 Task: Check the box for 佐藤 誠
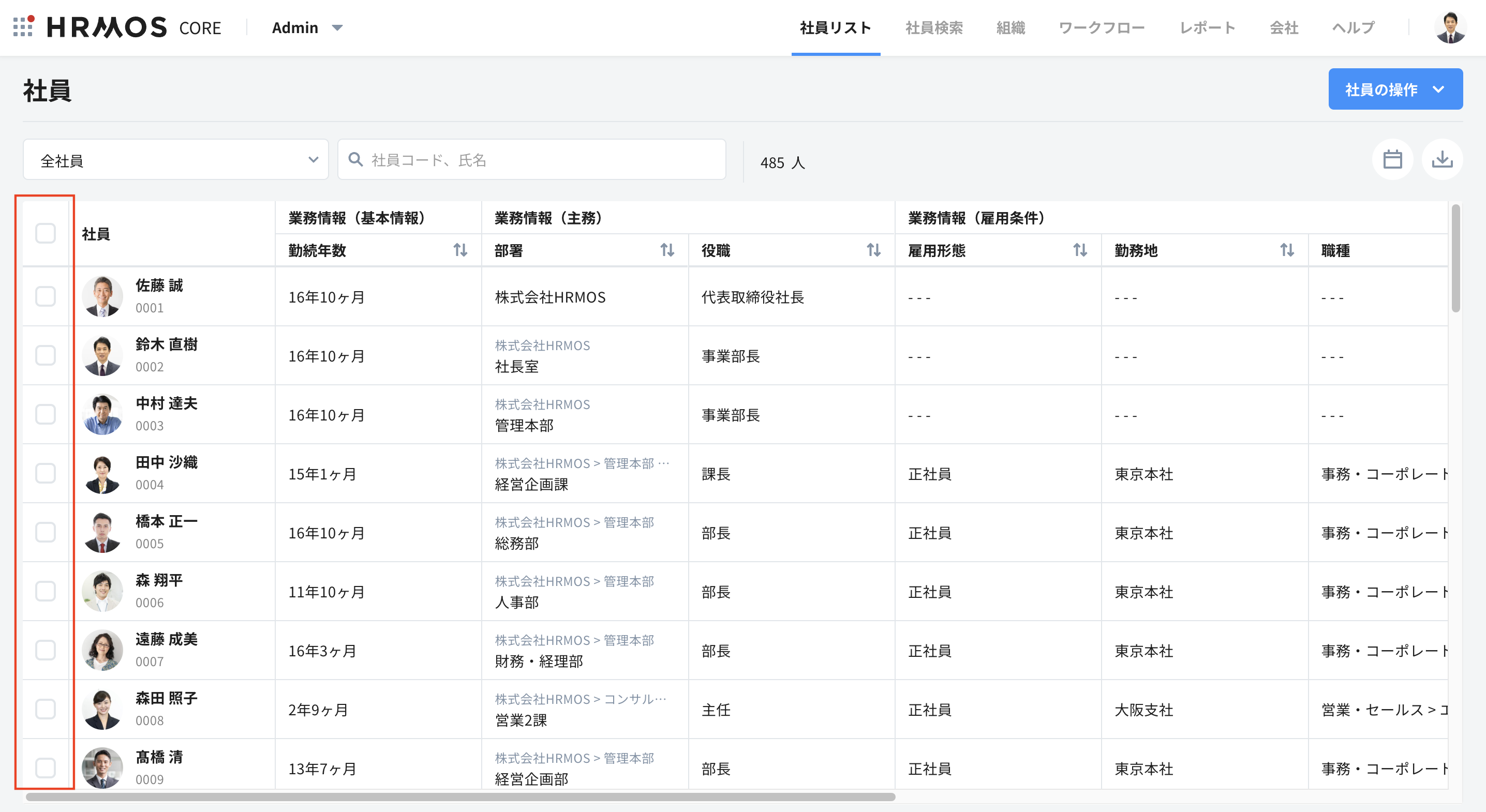tap(46, 296)
